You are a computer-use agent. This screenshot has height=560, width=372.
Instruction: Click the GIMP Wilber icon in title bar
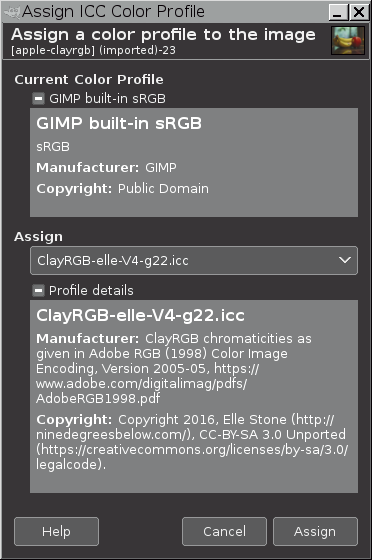coord(11,12)
